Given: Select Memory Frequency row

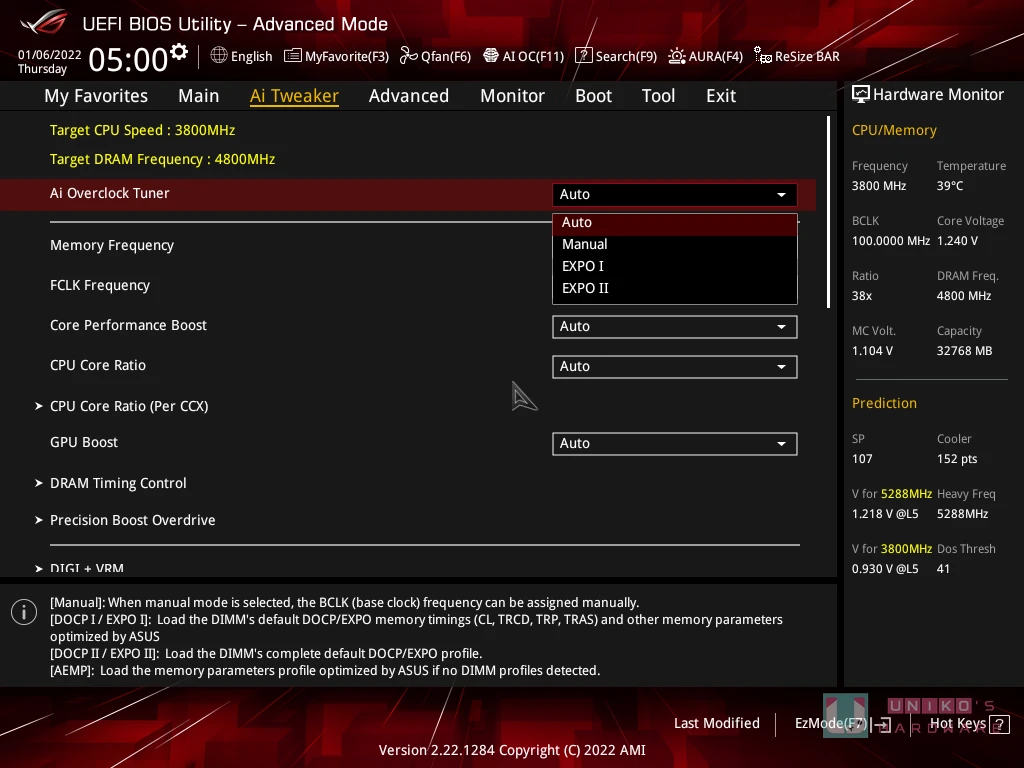Looking at the screenshot, I should [112, 246].
